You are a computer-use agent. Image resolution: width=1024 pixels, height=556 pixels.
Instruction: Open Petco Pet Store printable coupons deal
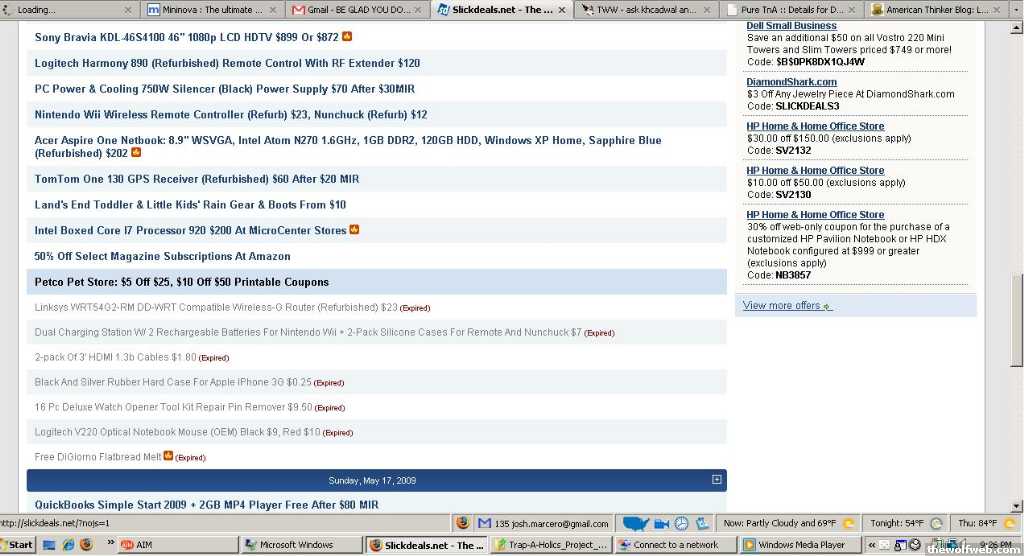point(182,282)
